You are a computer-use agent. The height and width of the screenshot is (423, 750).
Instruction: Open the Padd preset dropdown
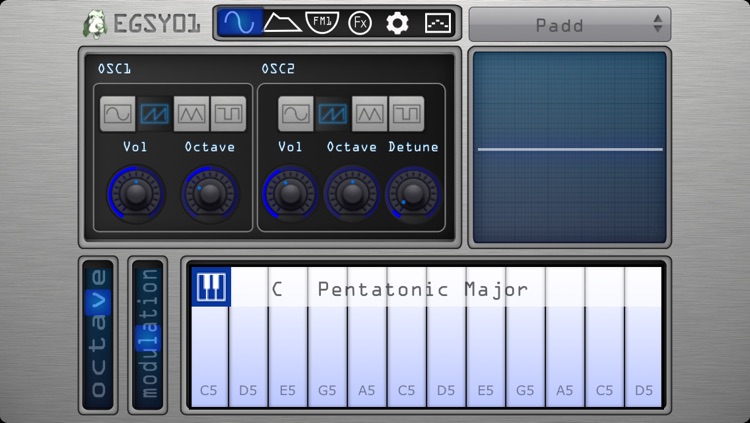tap(570, 24)
